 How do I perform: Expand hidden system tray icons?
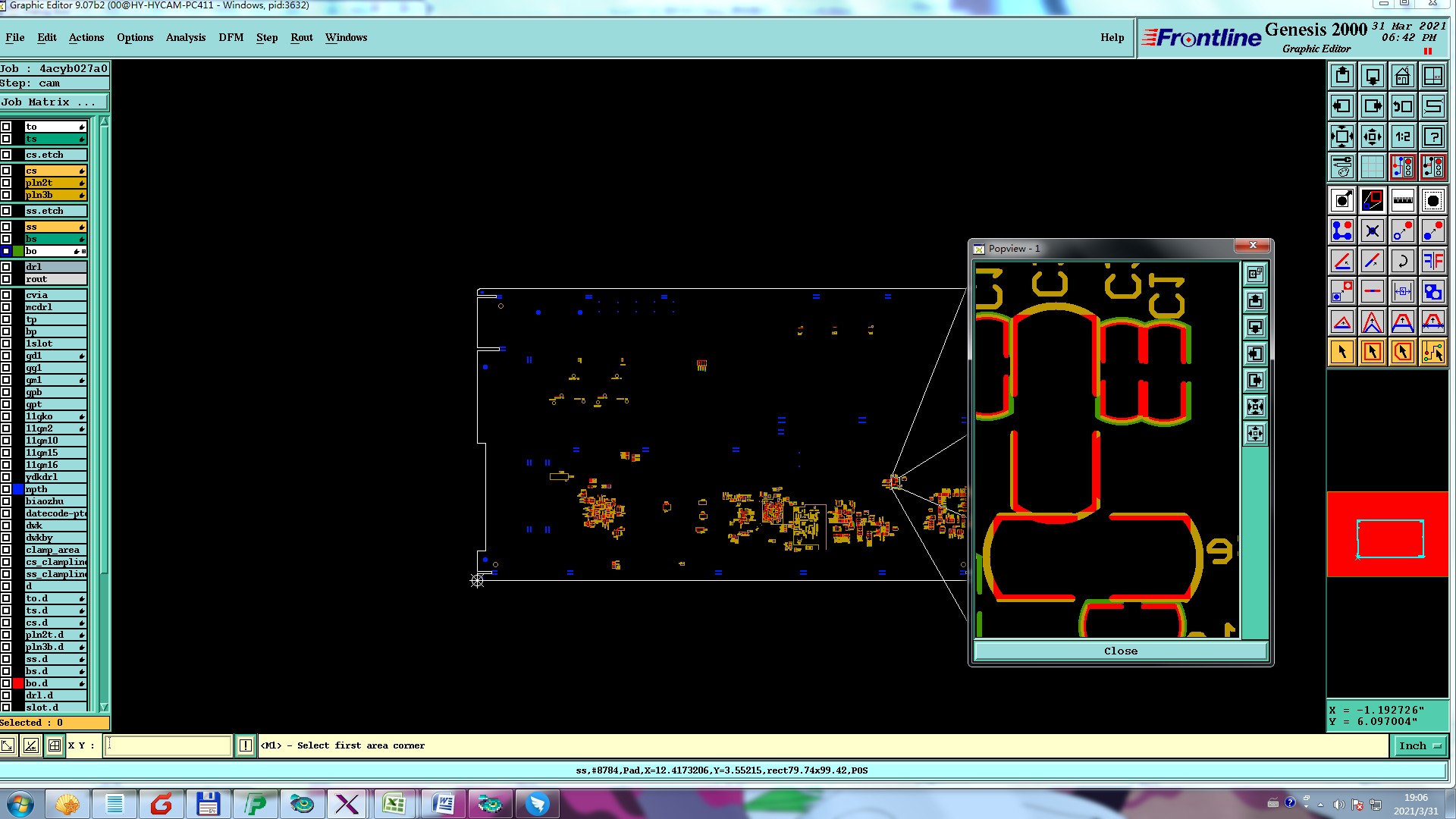pyautogui.click(x=1320, y=804)
